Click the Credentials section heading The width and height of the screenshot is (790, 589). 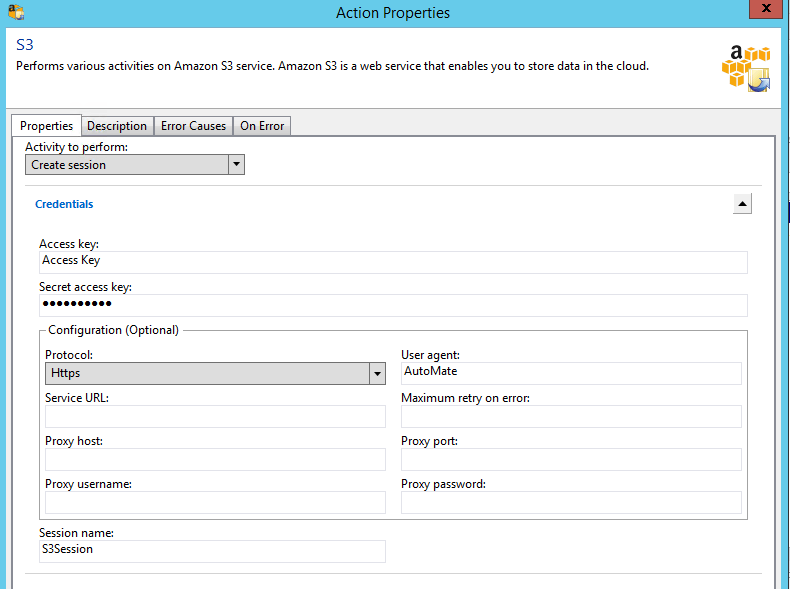[64, 204]
